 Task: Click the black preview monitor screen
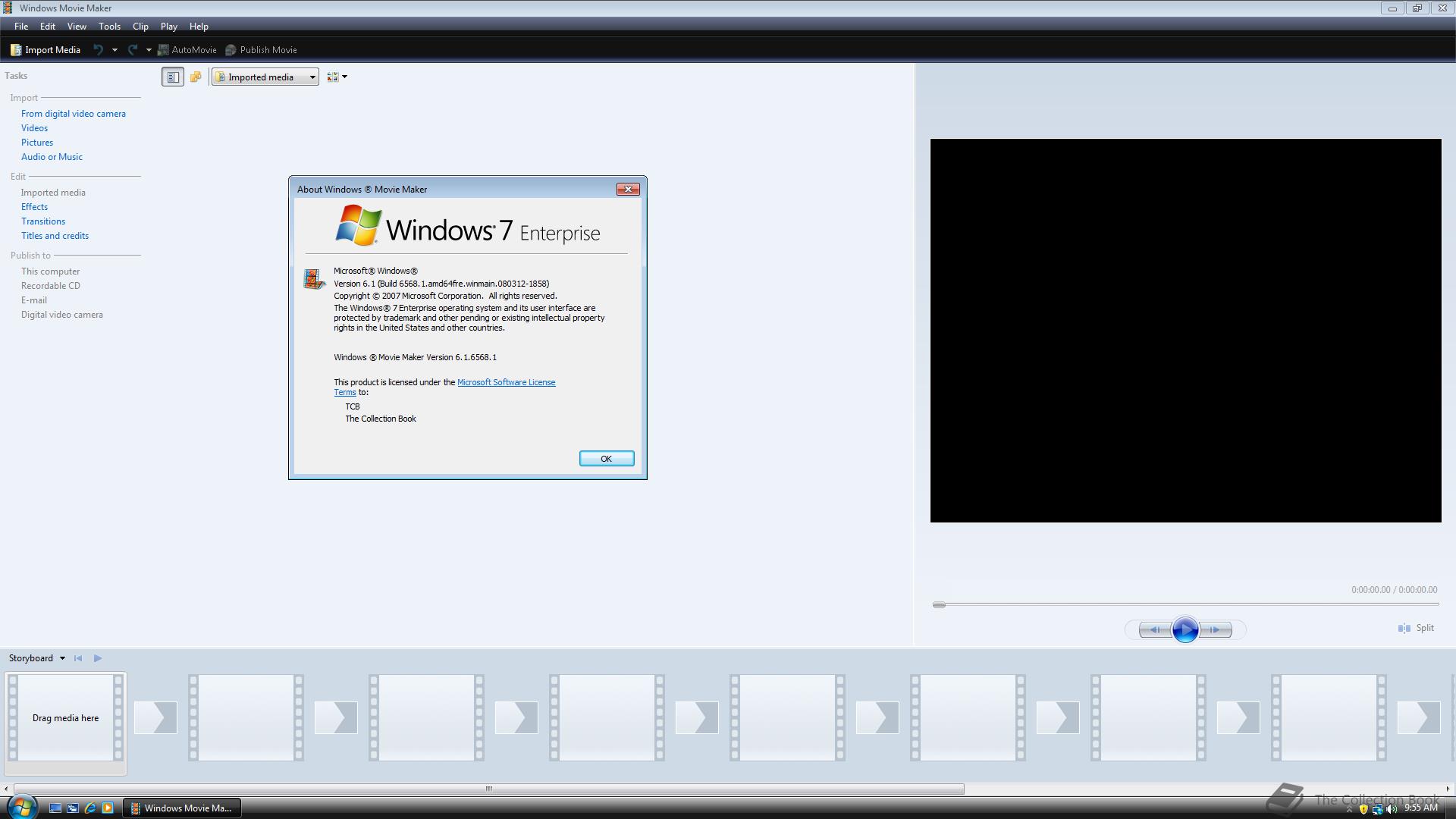(1186, 331)
